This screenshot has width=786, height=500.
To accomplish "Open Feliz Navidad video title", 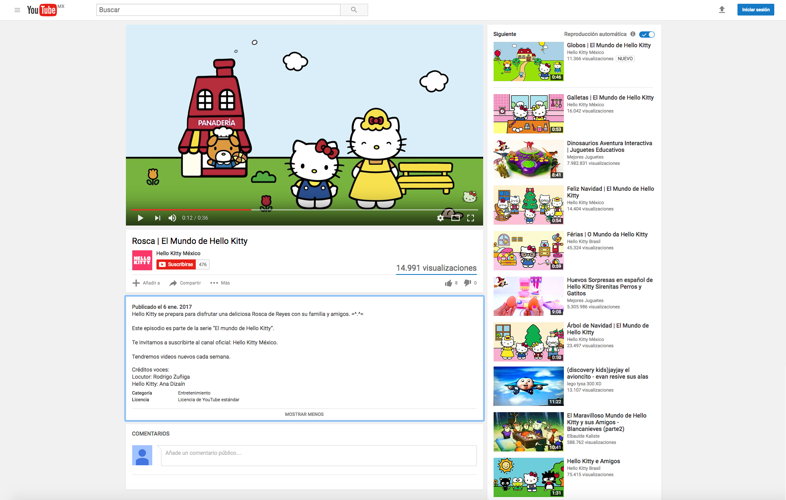I will tap(610, 192).
